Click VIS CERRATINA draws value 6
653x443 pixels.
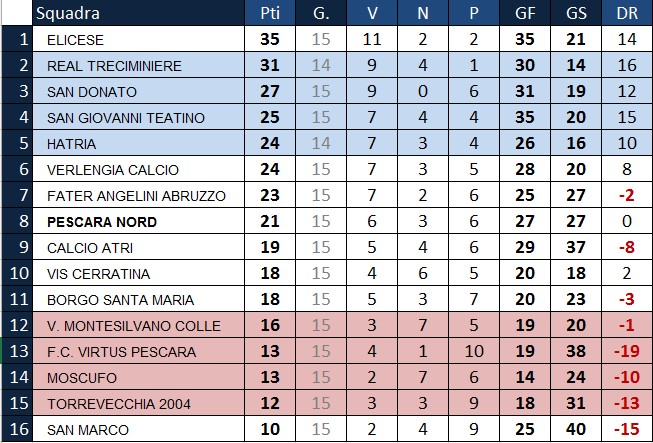[x=423, y=274]
